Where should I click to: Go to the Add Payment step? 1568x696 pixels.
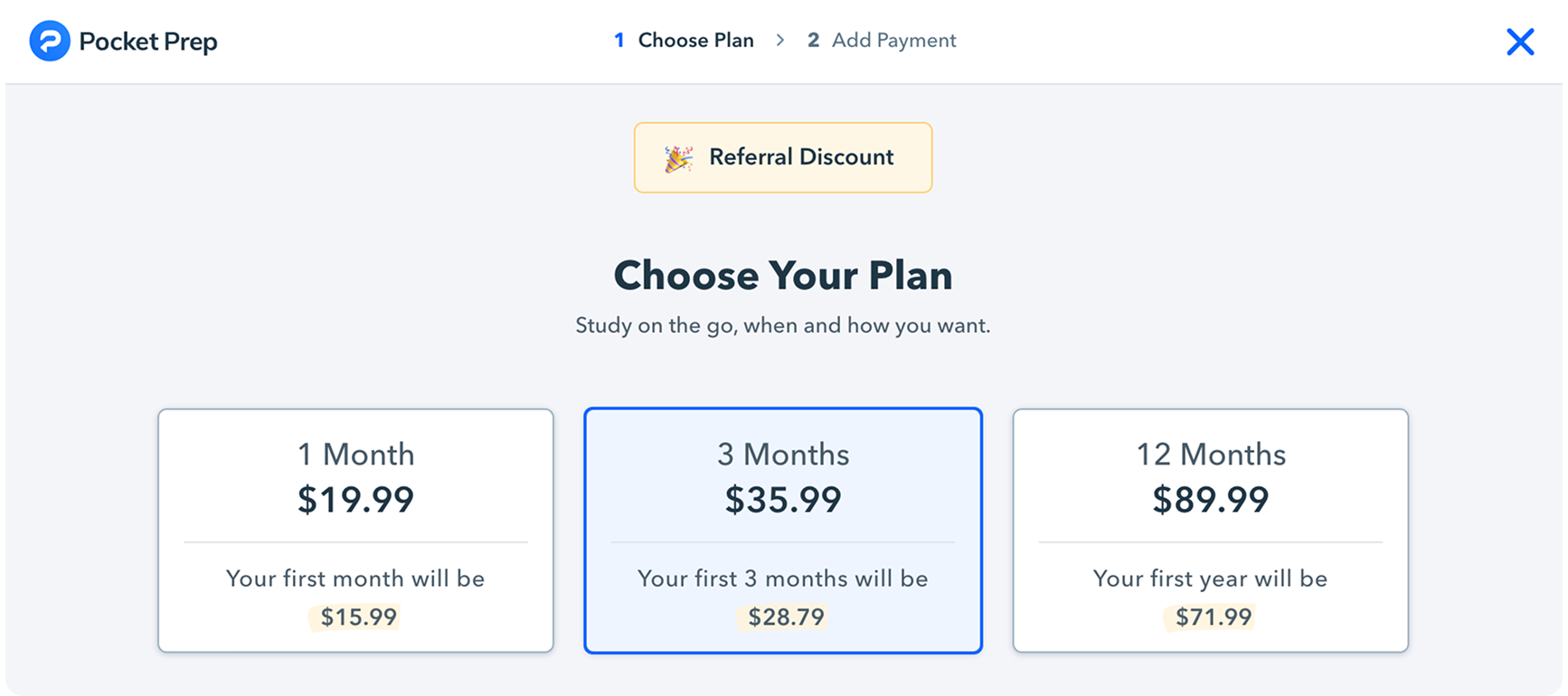[893, 41]
